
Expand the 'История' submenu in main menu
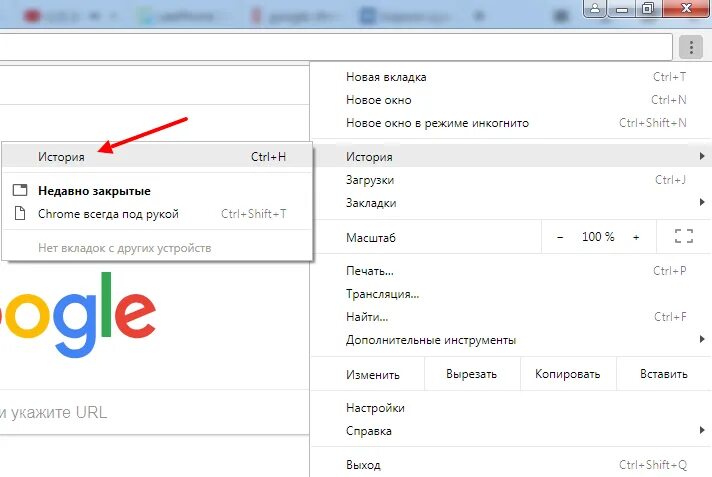pos(512,157)
